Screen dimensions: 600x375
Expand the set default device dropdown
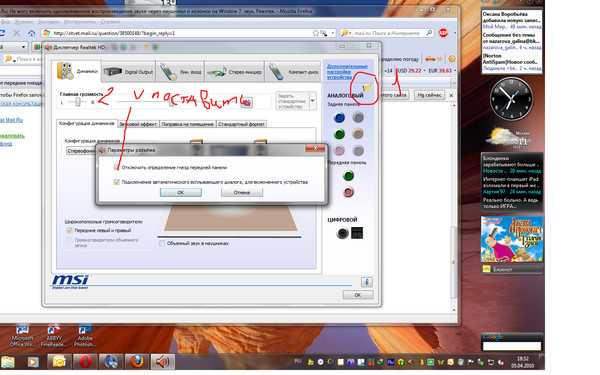(313, 101)
